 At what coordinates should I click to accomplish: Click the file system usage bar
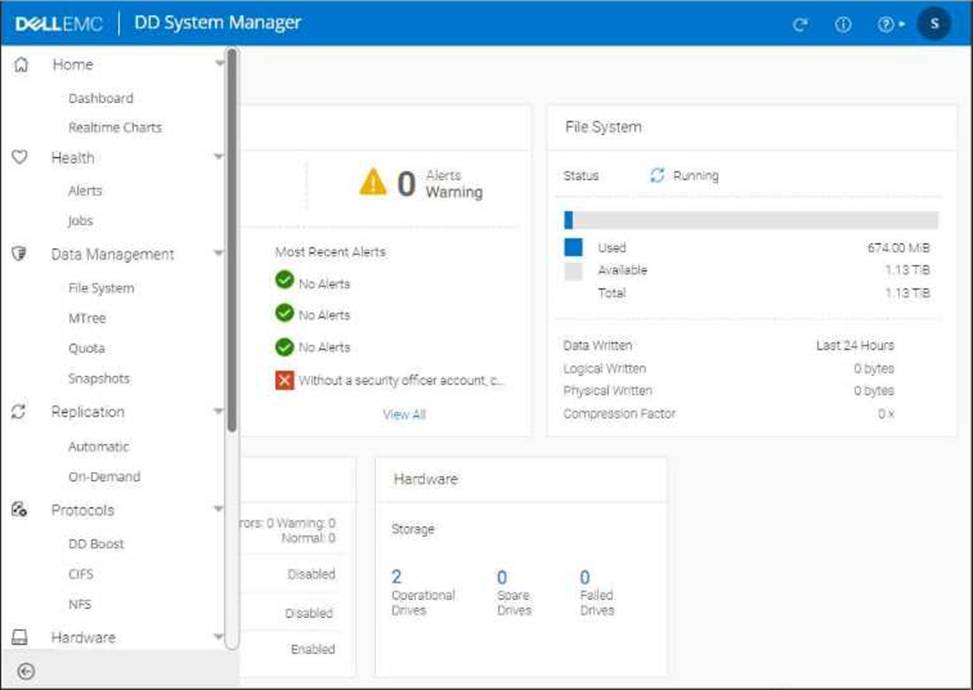pos(751,220)
